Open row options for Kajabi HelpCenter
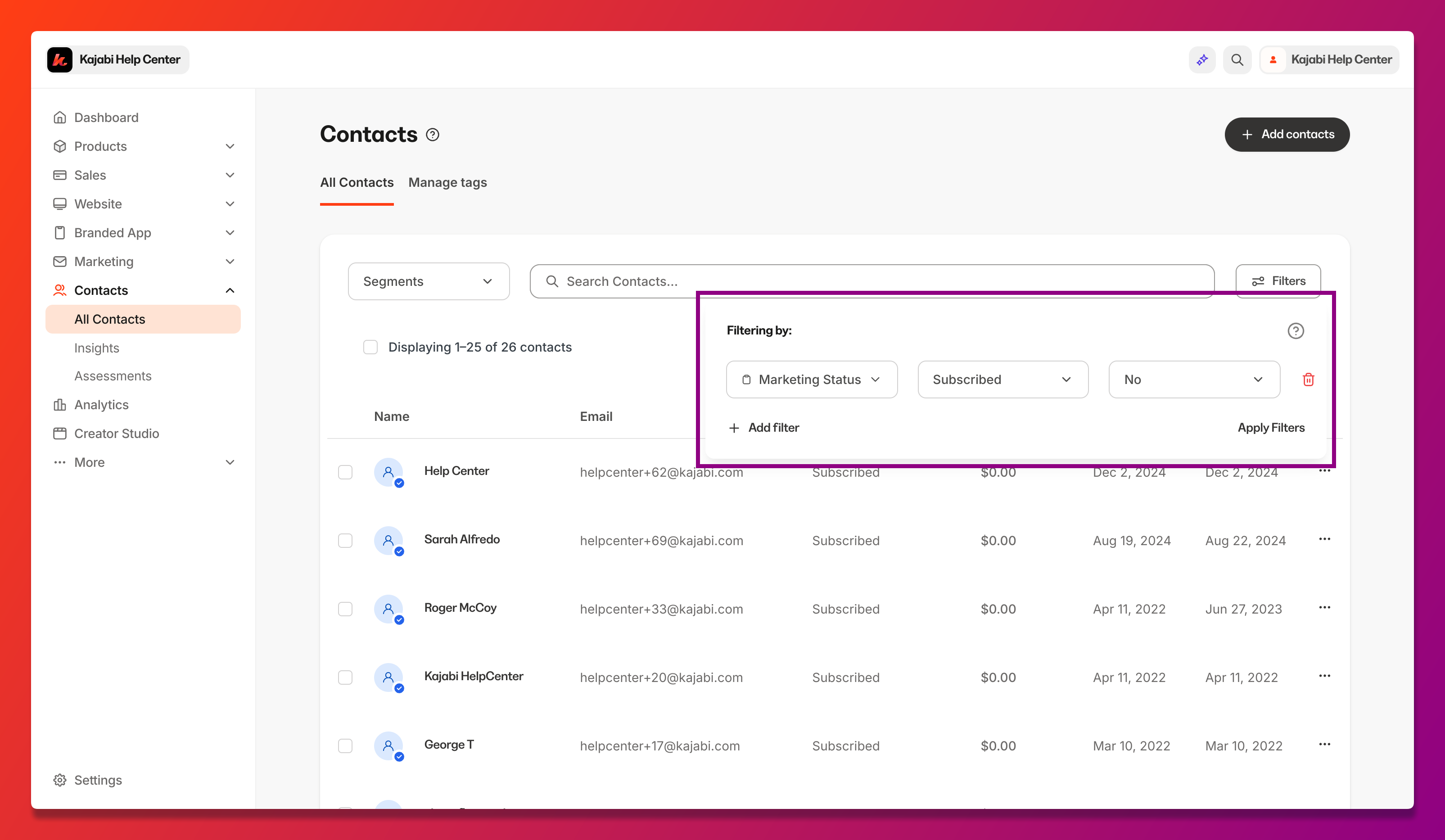The width and height of the screenshot is (1445, 840). coord(1324,676)
